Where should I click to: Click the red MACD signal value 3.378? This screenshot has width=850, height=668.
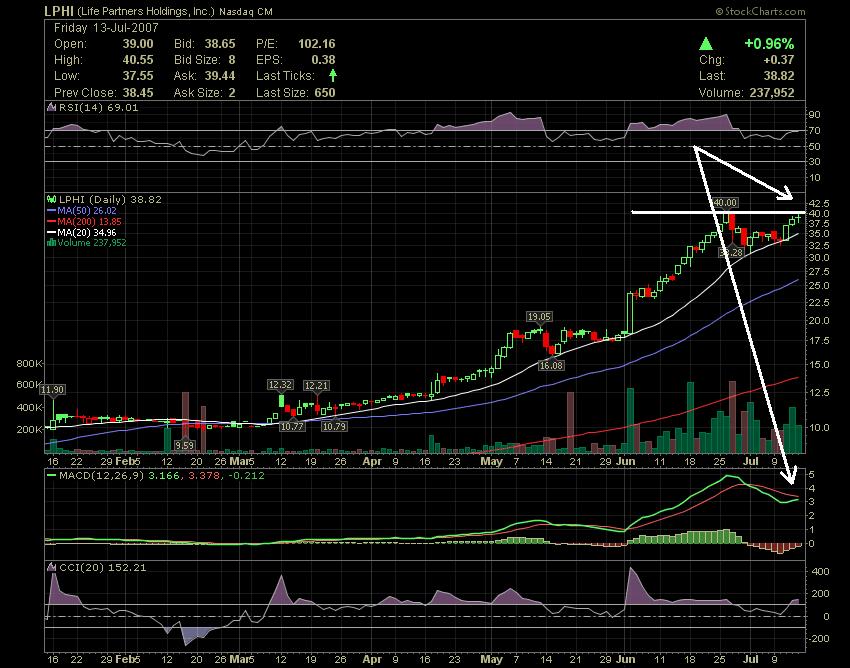(x=204, y=476)
